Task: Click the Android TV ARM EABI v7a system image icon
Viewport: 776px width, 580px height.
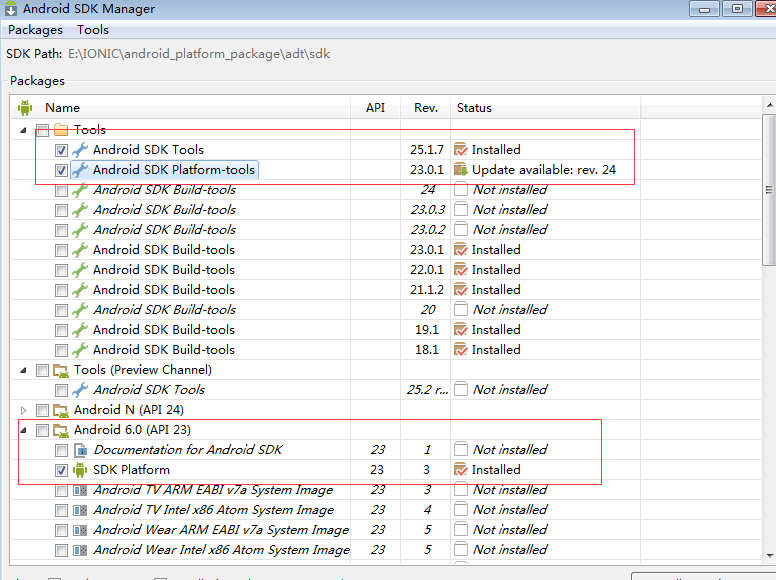Action: coord(80,490)
